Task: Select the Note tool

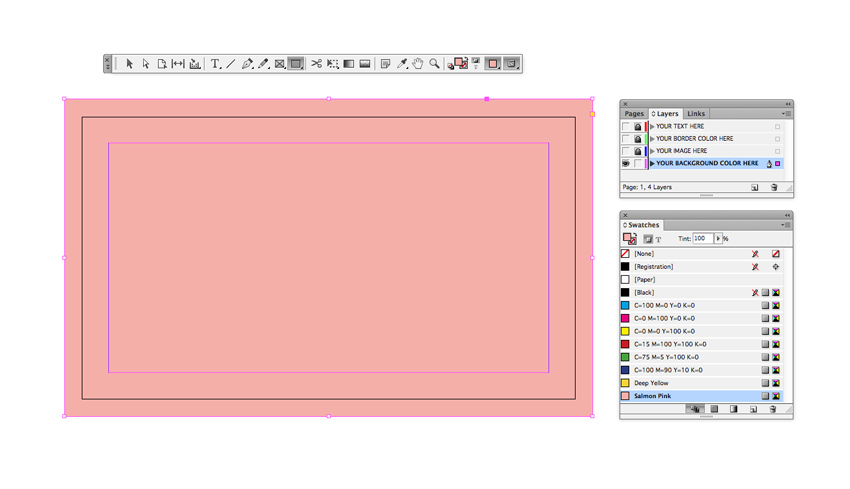Action: click(x=385, y=64)
